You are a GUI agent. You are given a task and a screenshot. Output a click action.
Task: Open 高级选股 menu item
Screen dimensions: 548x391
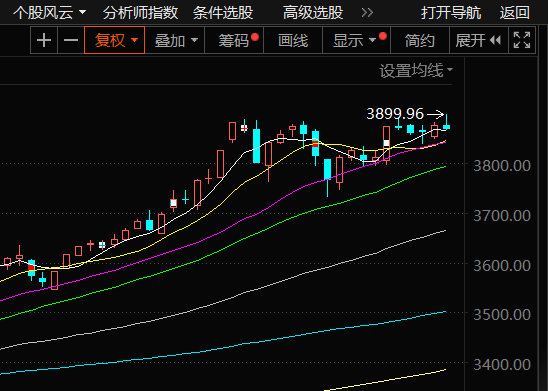click(313, 13)
